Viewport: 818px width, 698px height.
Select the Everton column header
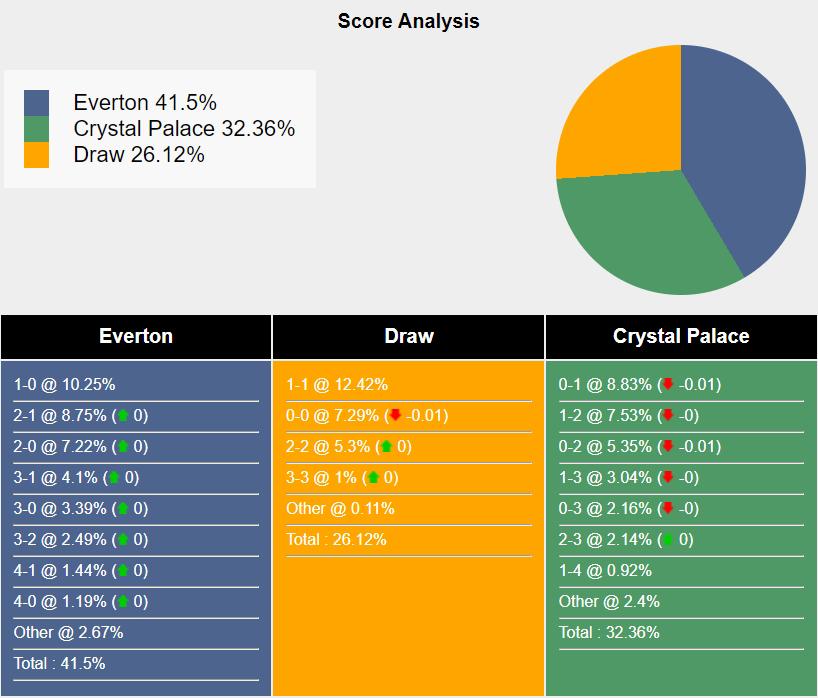click(x=136, y=337)
